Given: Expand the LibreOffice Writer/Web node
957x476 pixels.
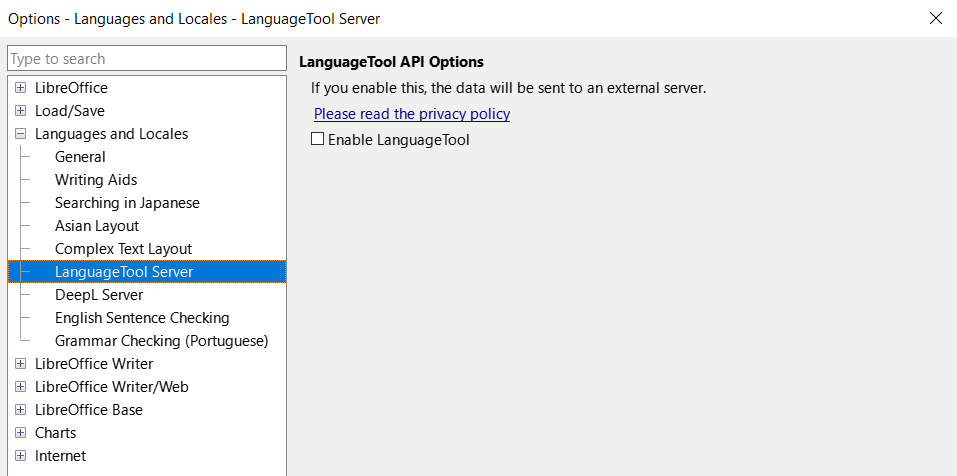Looking at the screenshot, I should [x=21, y=387].
